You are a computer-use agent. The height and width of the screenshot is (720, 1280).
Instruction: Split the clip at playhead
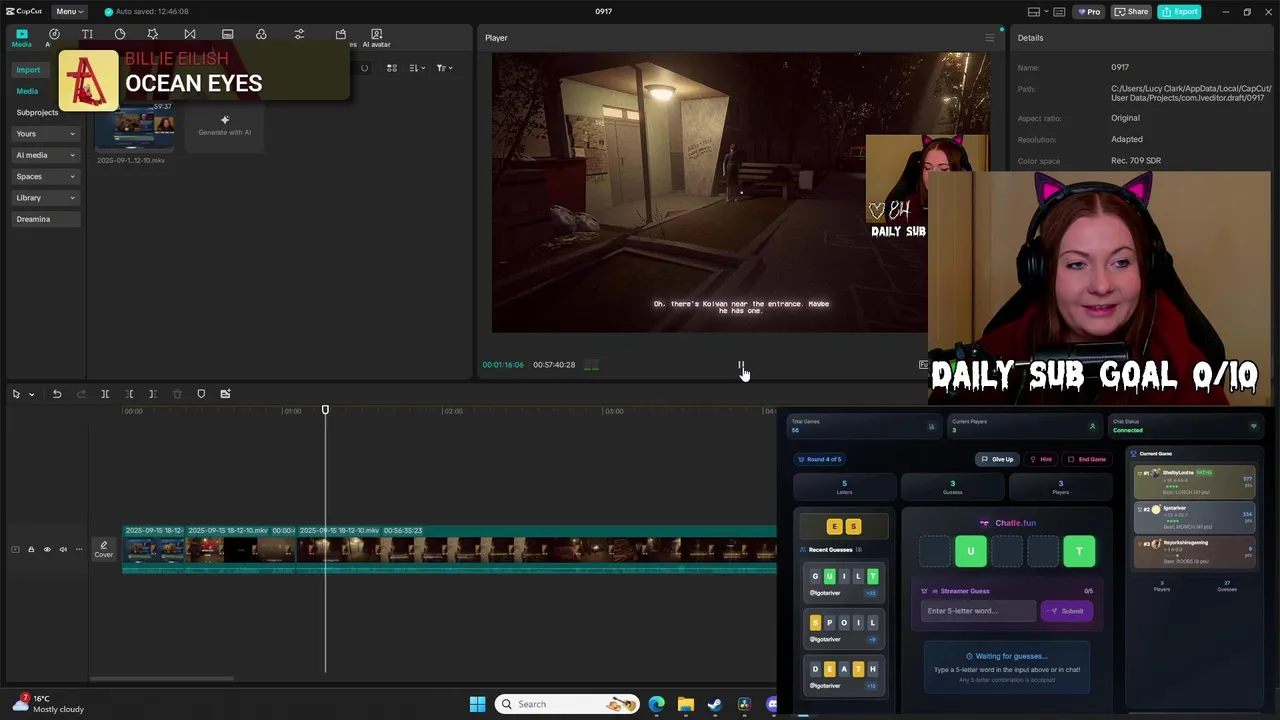[x=105, y=394]
